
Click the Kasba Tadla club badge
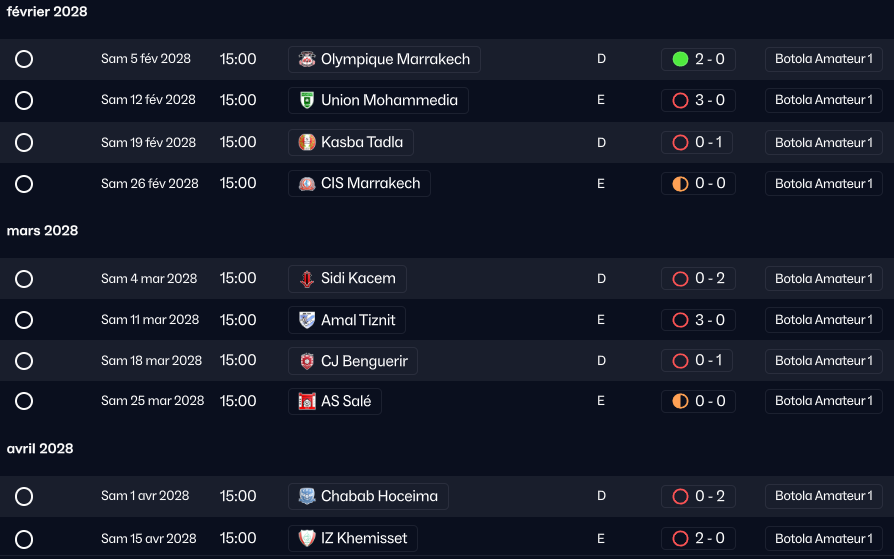coord(307,142)
